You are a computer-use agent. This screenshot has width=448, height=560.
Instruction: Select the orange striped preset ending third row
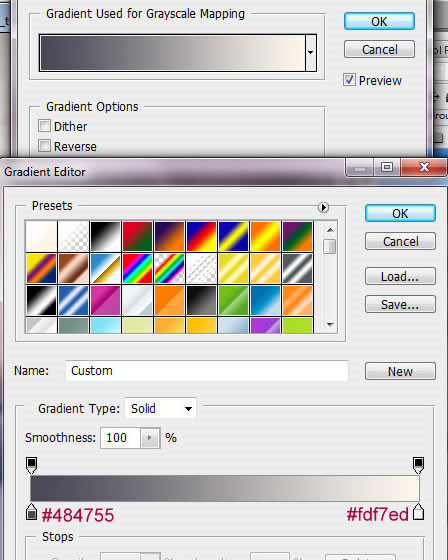[297, 300]
